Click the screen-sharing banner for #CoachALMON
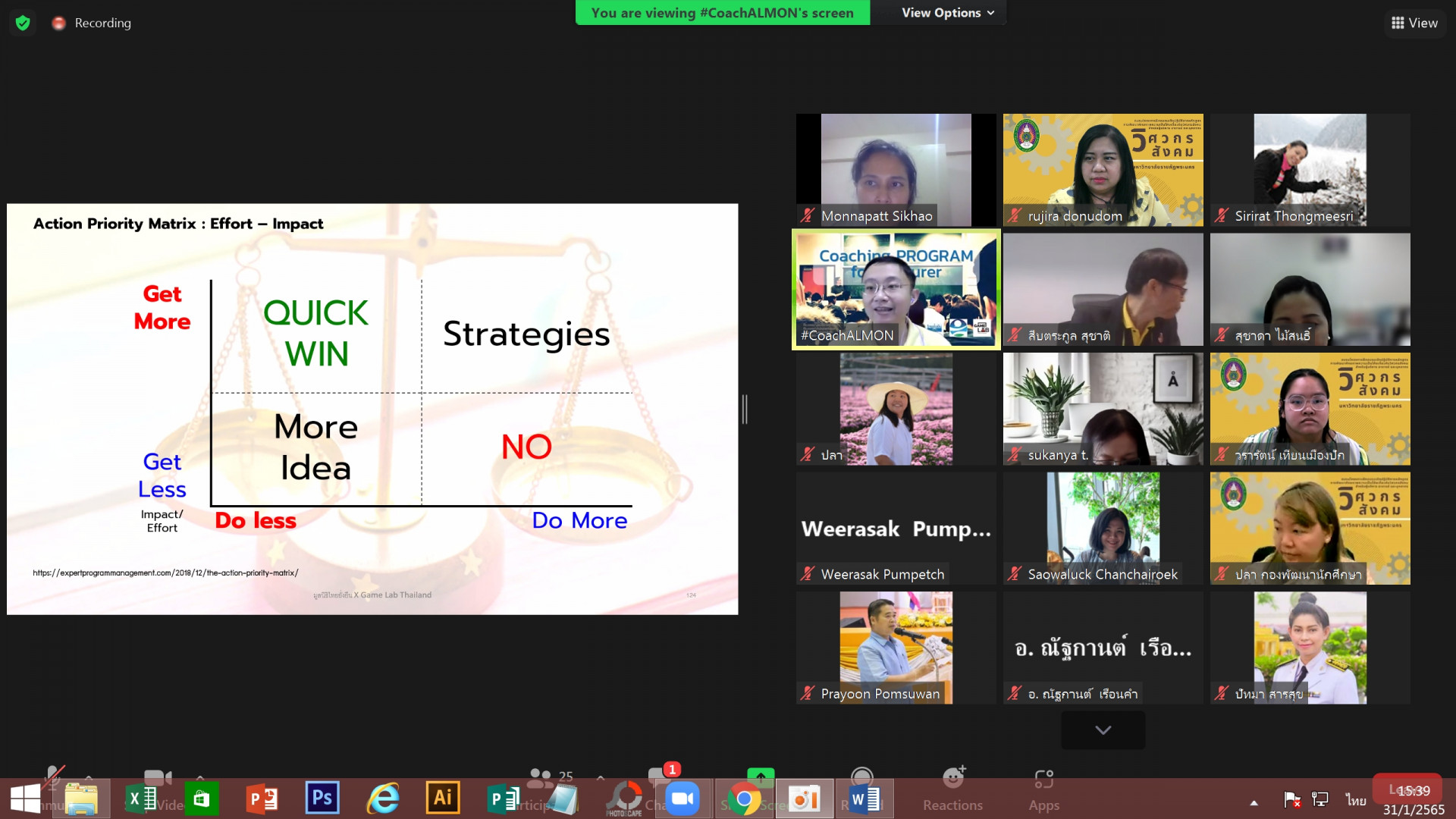This screenshot has height=819, width=1456. coord(722,13)
